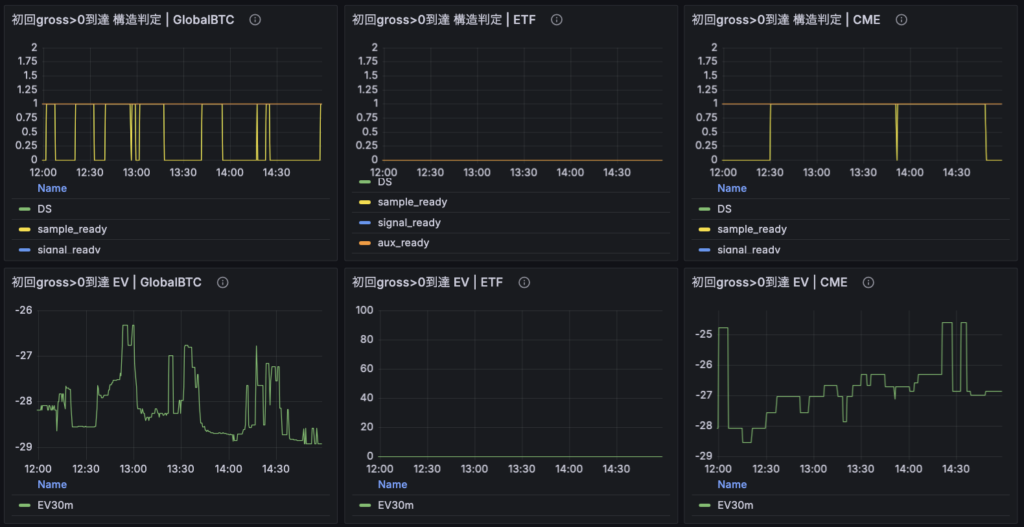Select EV30m legend label in ETF EV panel
This screenshot has width=1024, height=527.
click(395, 504)
